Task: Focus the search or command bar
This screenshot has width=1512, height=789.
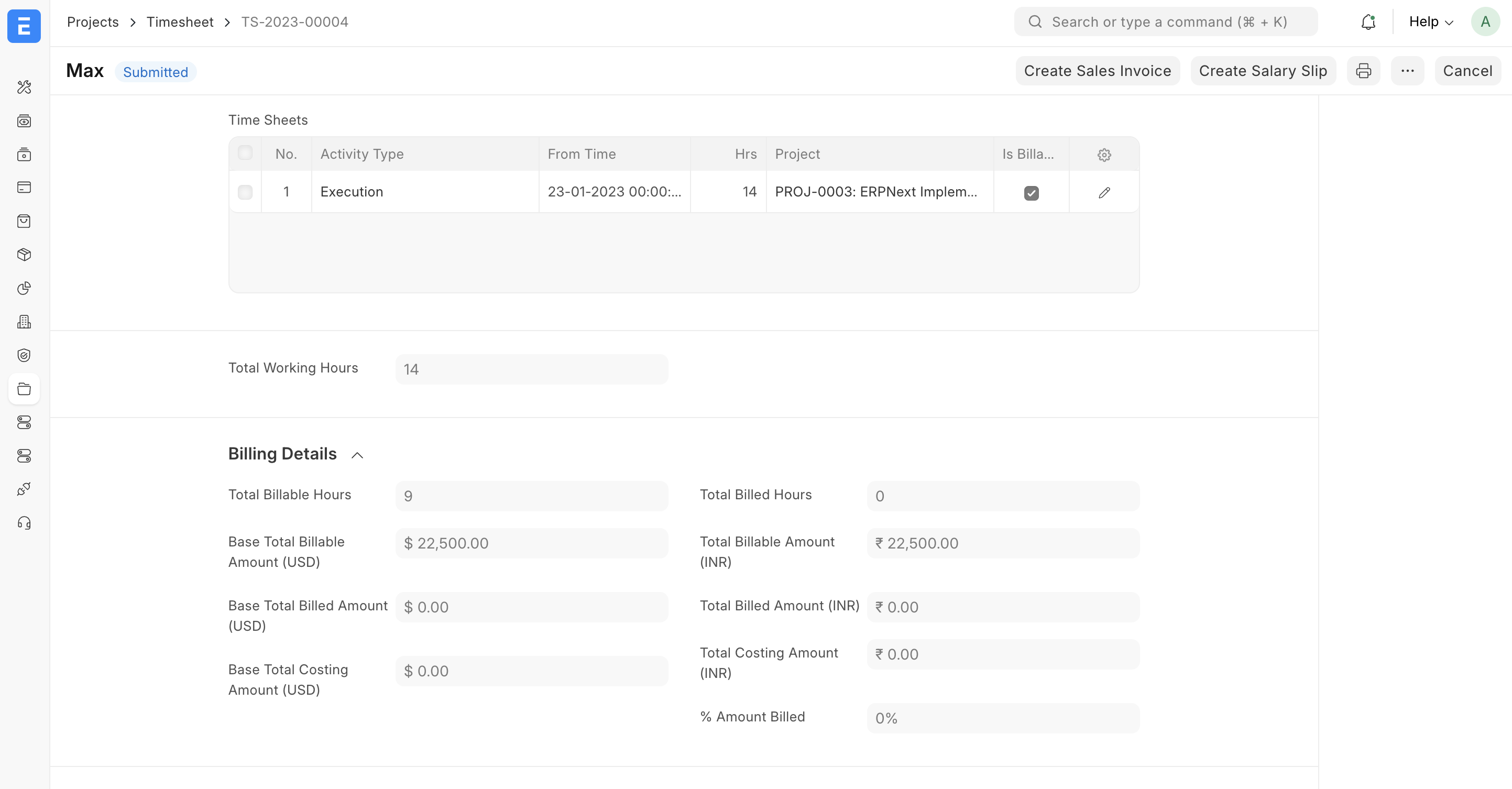Action: point(1168,21)
